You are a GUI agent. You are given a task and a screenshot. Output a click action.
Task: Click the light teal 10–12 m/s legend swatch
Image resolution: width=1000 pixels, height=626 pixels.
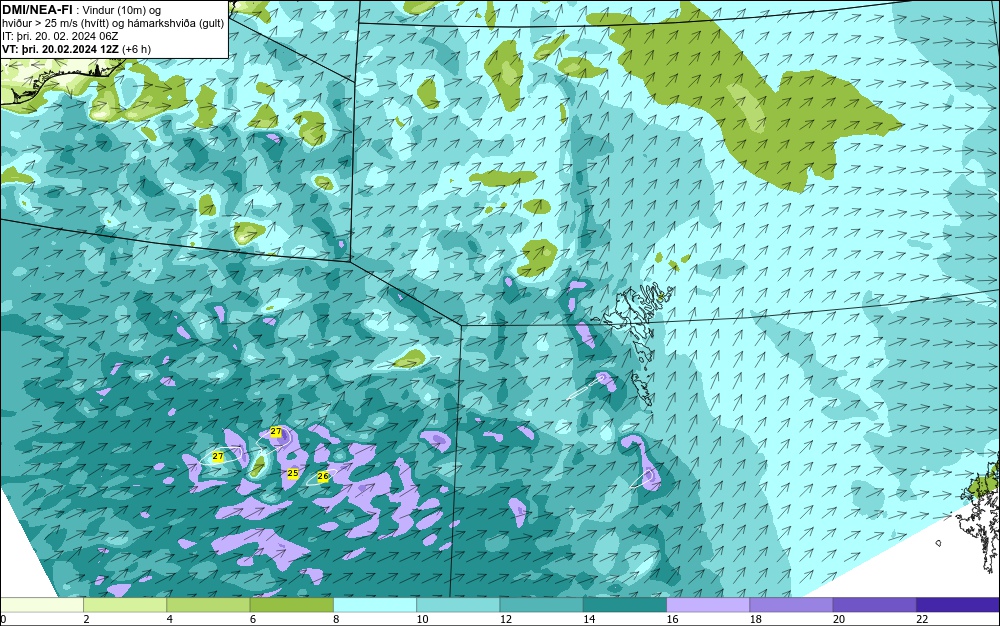point(458,605)
